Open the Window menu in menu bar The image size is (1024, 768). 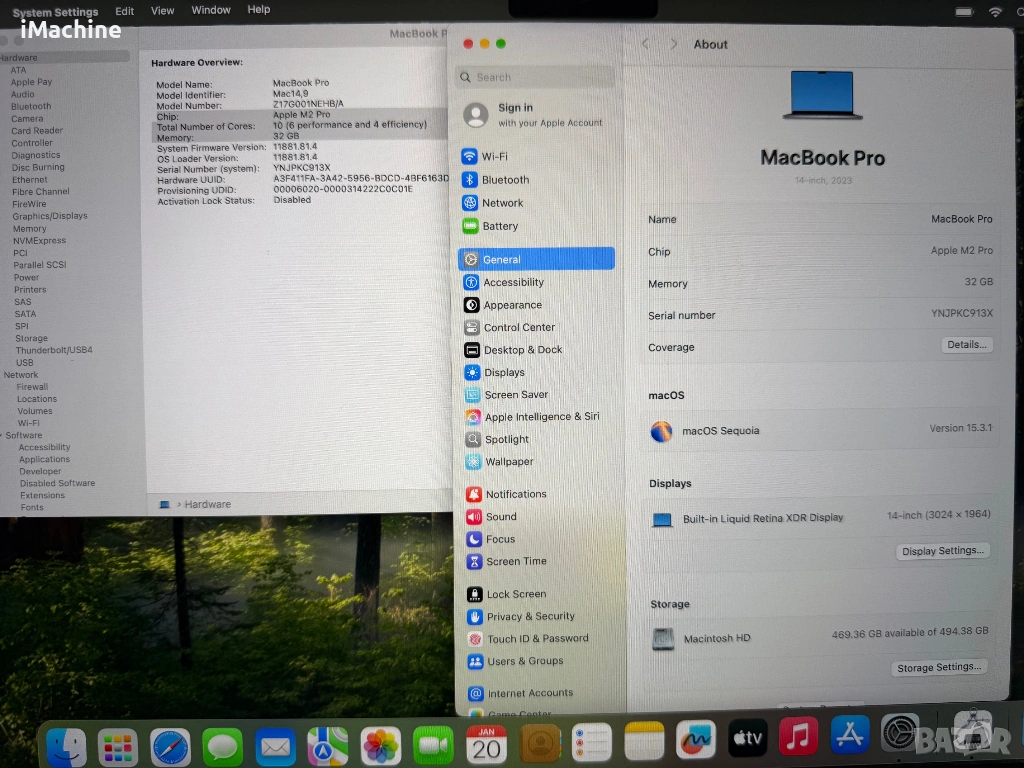tap(211, 10)
